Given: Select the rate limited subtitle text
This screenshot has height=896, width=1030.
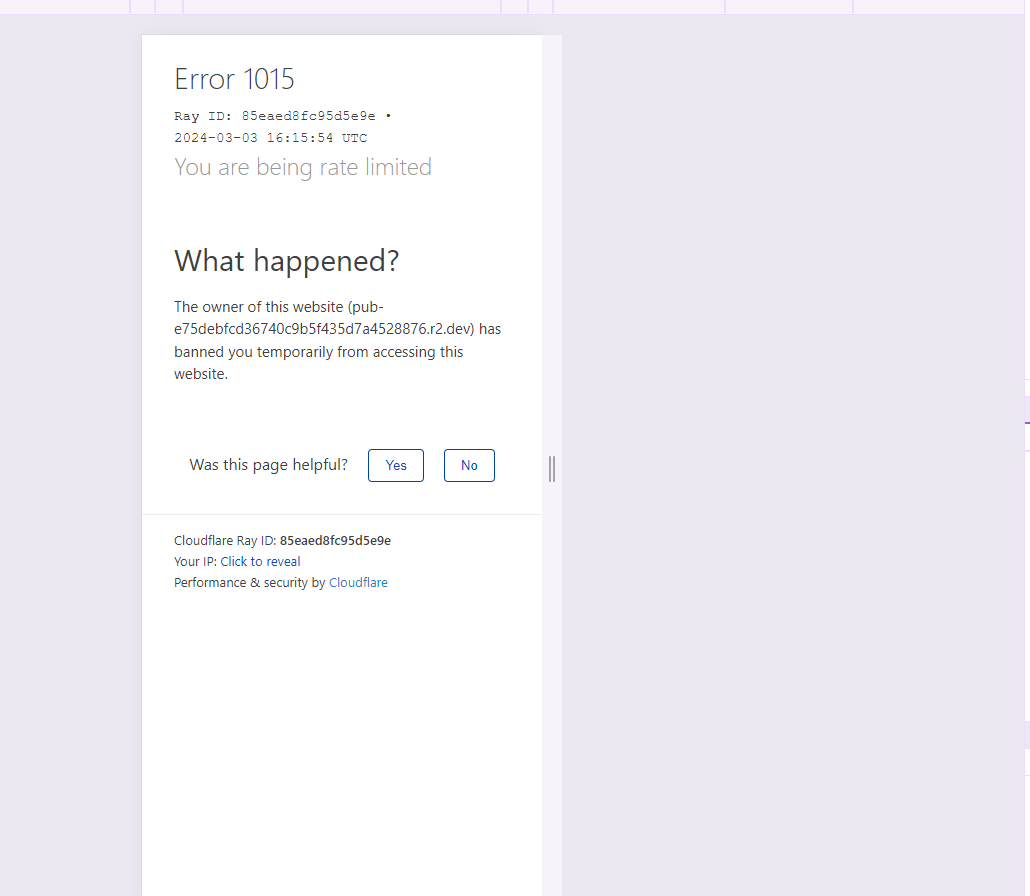Looking at the screenshot, I should [303, 167].
